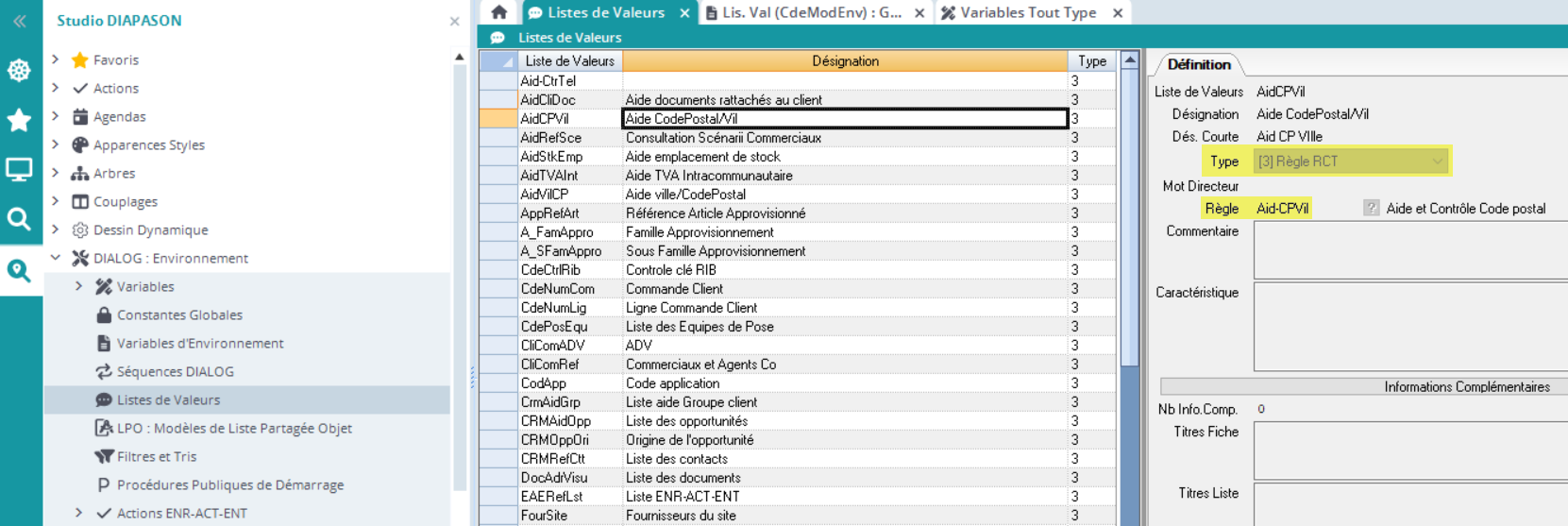Switch to the Variables Tout Type tab

coord(1027,12)
